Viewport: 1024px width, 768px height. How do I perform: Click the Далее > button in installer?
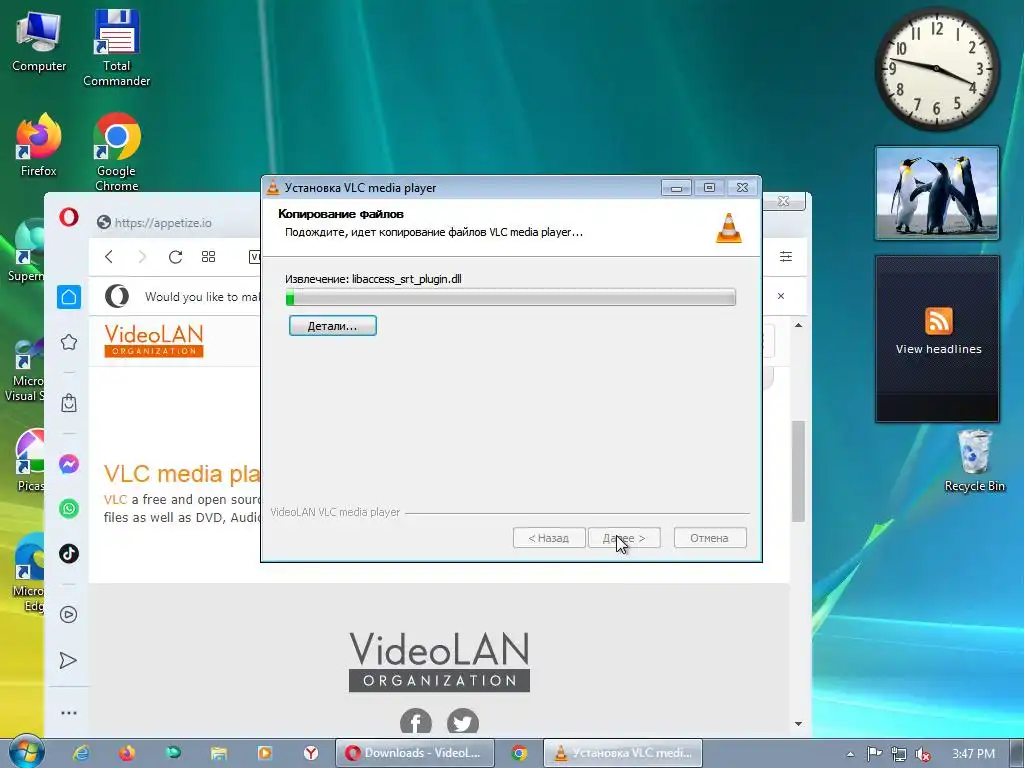624,538
